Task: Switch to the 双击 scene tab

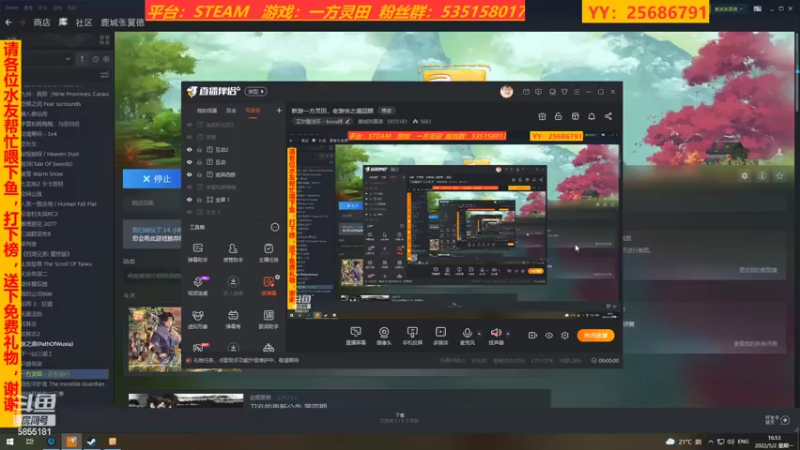Action: click(231, 110)
